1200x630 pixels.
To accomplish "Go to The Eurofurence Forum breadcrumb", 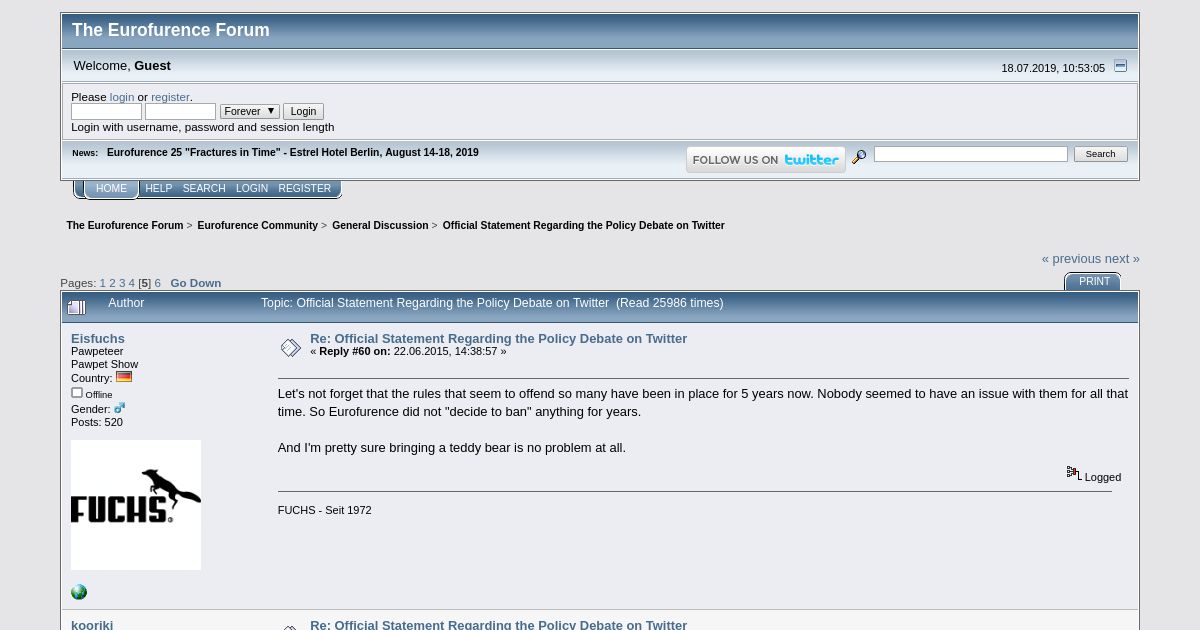I will tap(125, 226).
